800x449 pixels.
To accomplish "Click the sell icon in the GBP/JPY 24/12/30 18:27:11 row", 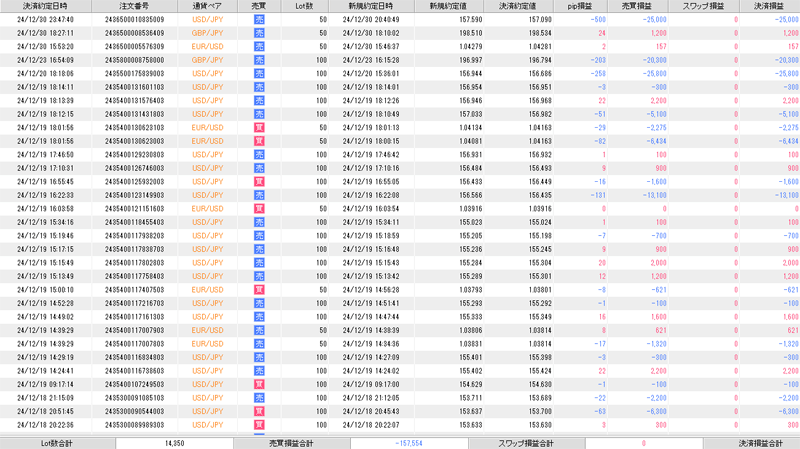I will coord(259,33).
